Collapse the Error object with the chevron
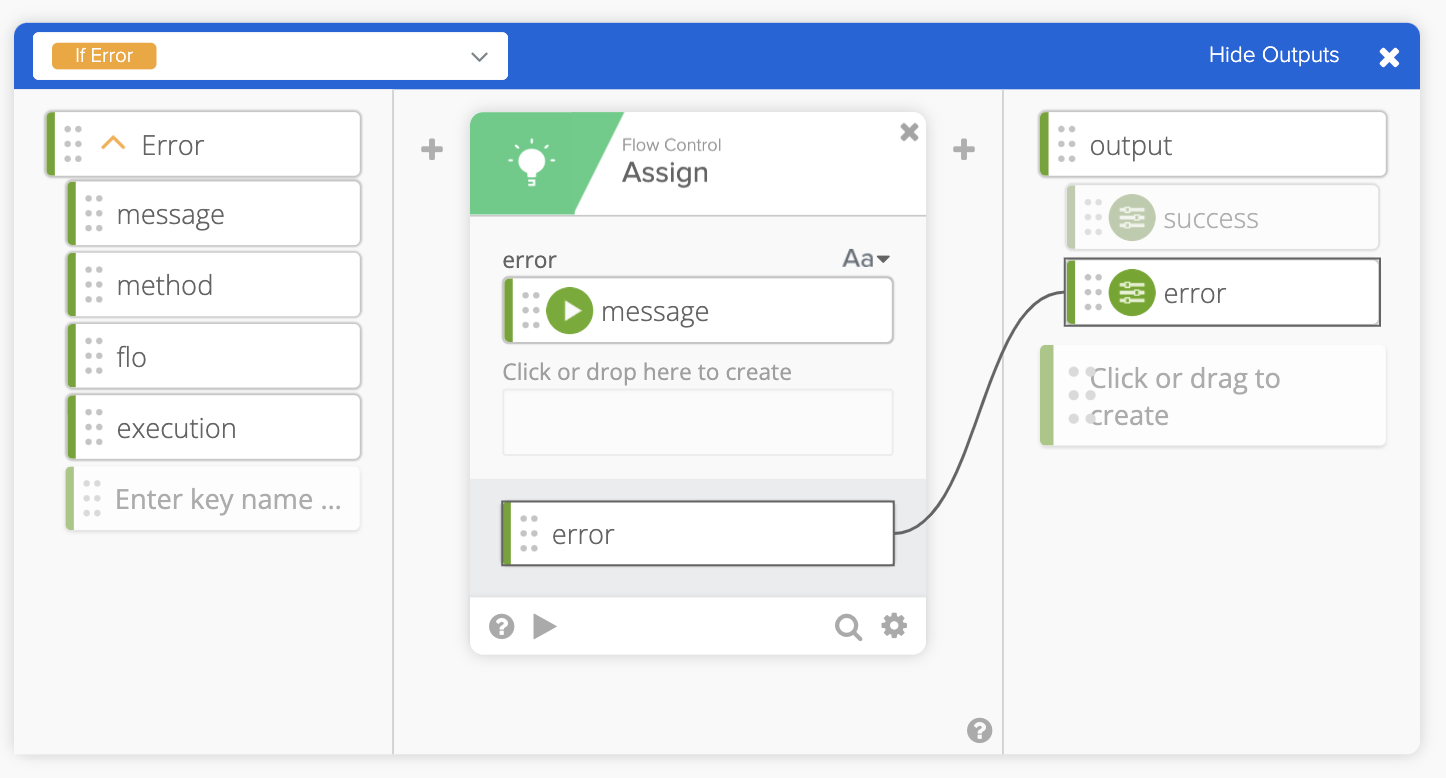 [x=114, y=145]
